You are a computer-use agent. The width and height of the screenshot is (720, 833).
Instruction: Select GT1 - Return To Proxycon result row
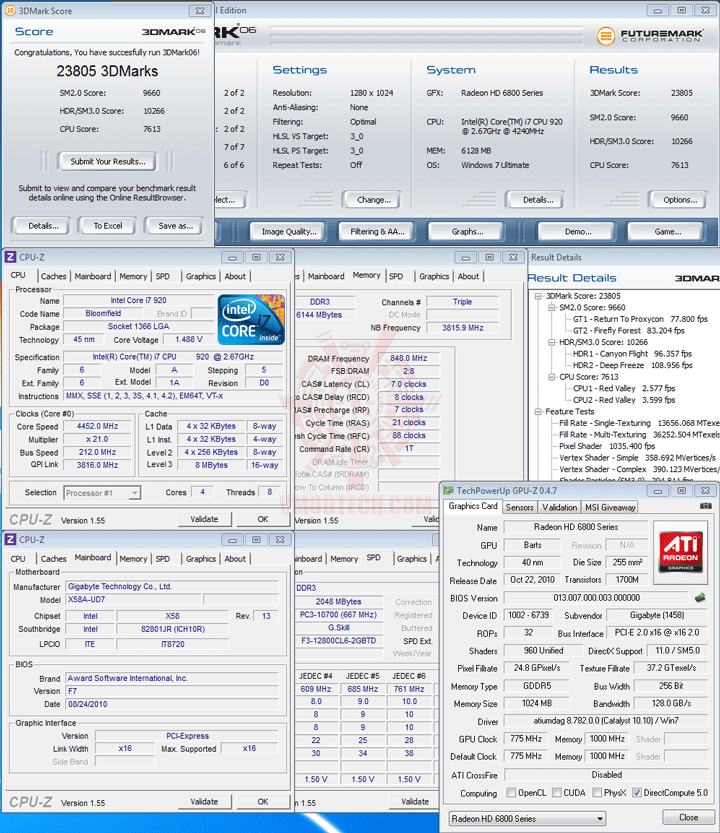tap(640, 319)
